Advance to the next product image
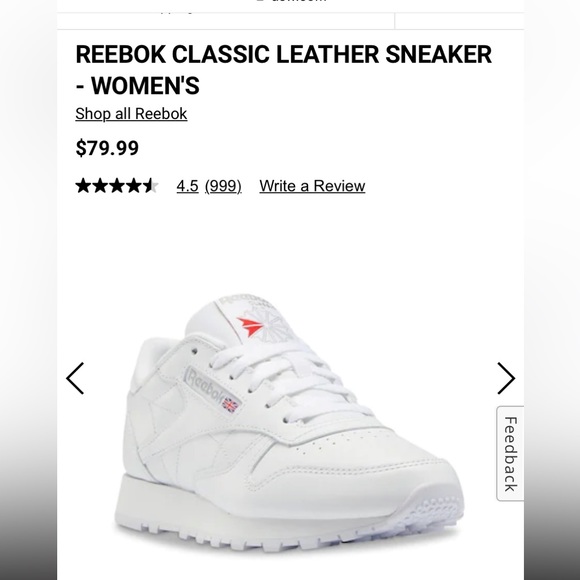Screen dimensions: 580x580 [506, 378]
